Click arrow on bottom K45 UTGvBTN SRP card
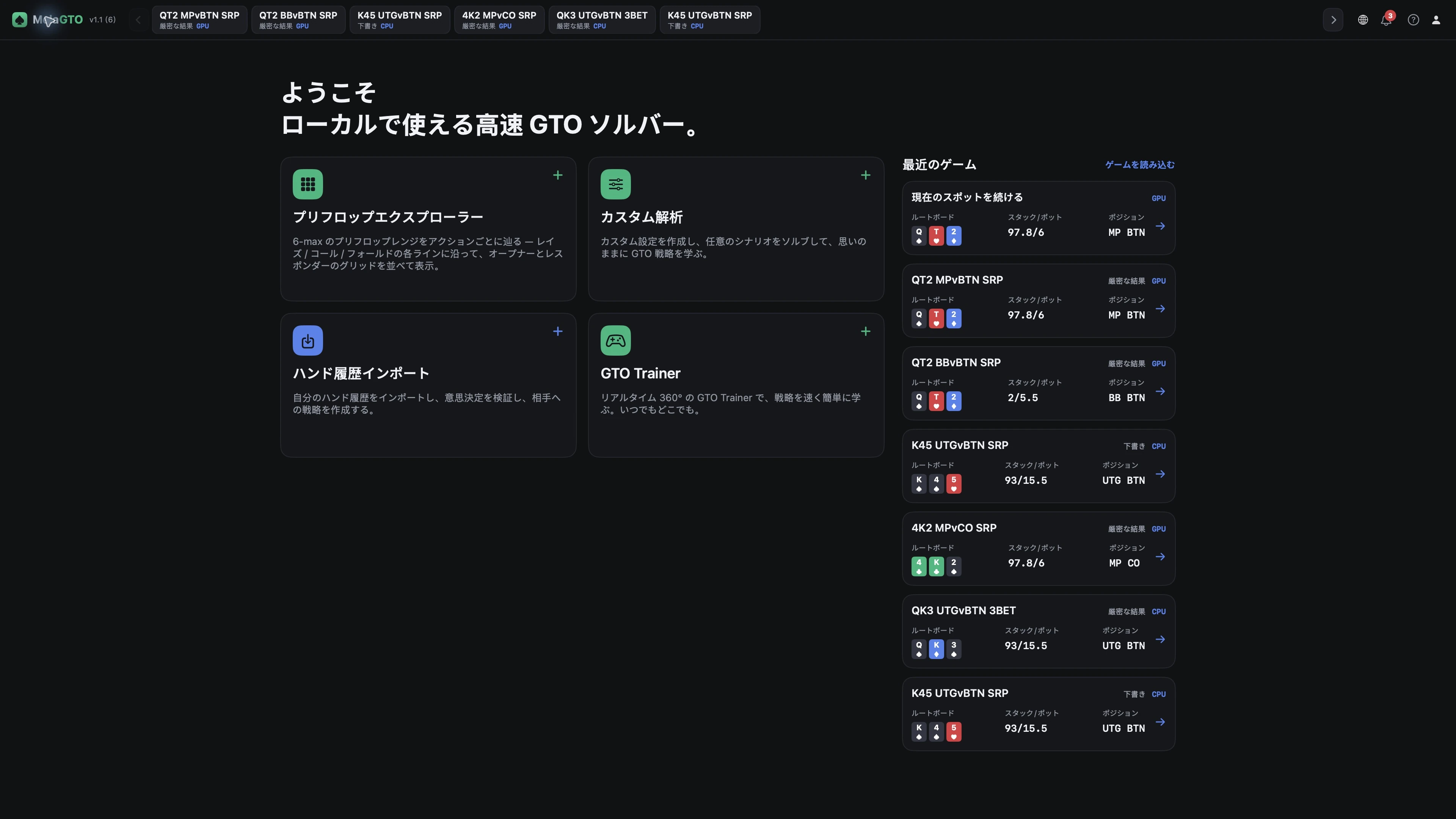 pyautogui.click(x=1160, y=722)
